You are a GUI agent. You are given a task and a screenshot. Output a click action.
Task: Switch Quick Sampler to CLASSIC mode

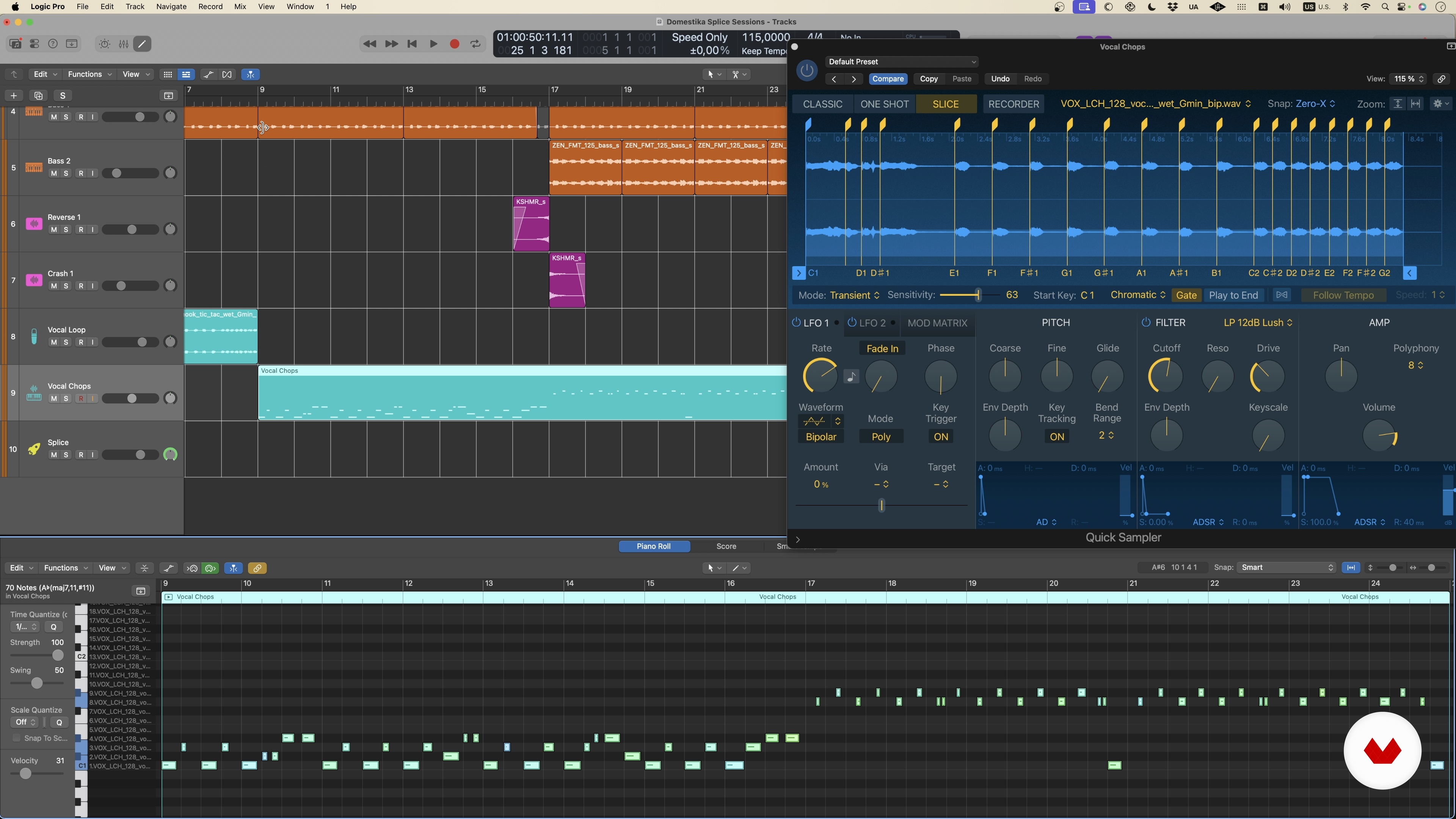(x=822, y=105)
